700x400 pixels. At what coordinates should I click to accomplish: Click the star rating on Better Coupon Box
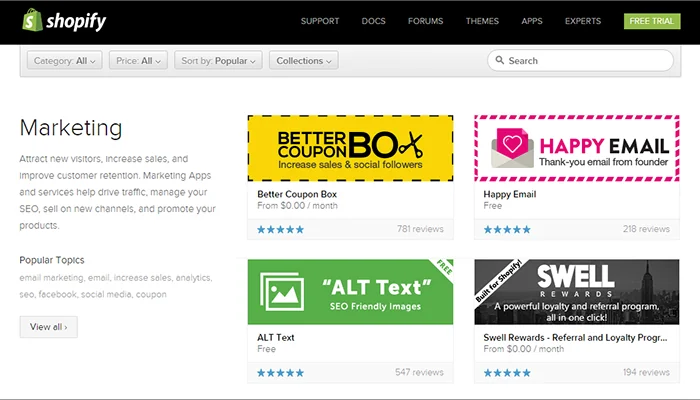pos(280,229)
